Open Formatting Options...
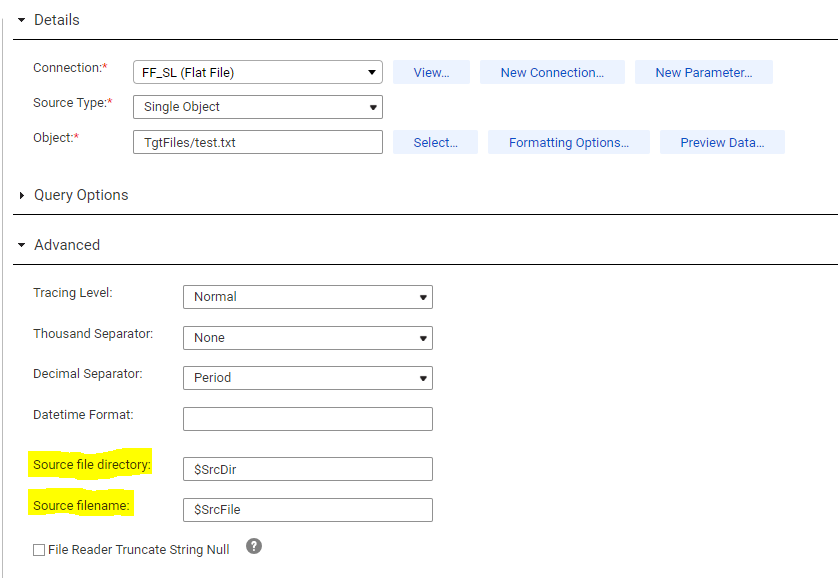The width and height of the screenshot is (838, 578). click(x=569, y=142)
